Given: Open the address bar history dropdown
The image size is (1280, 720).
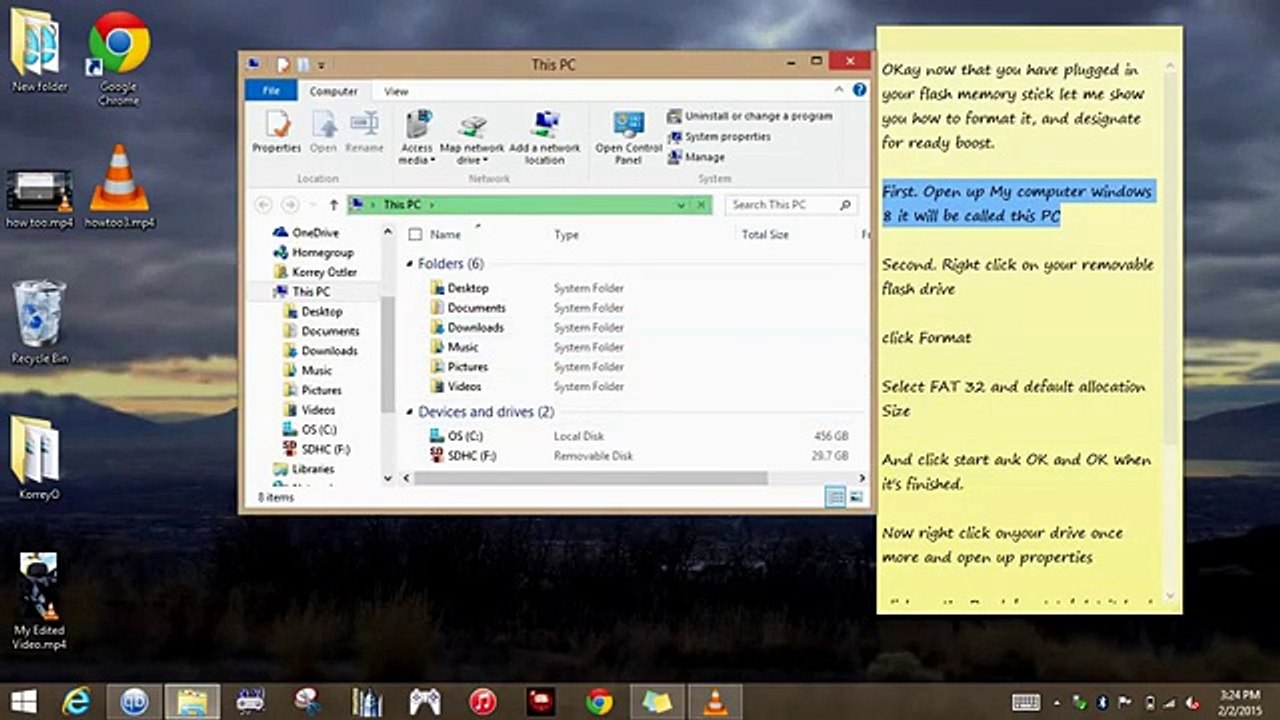Looking at the screenshot, I should point(681,205).
